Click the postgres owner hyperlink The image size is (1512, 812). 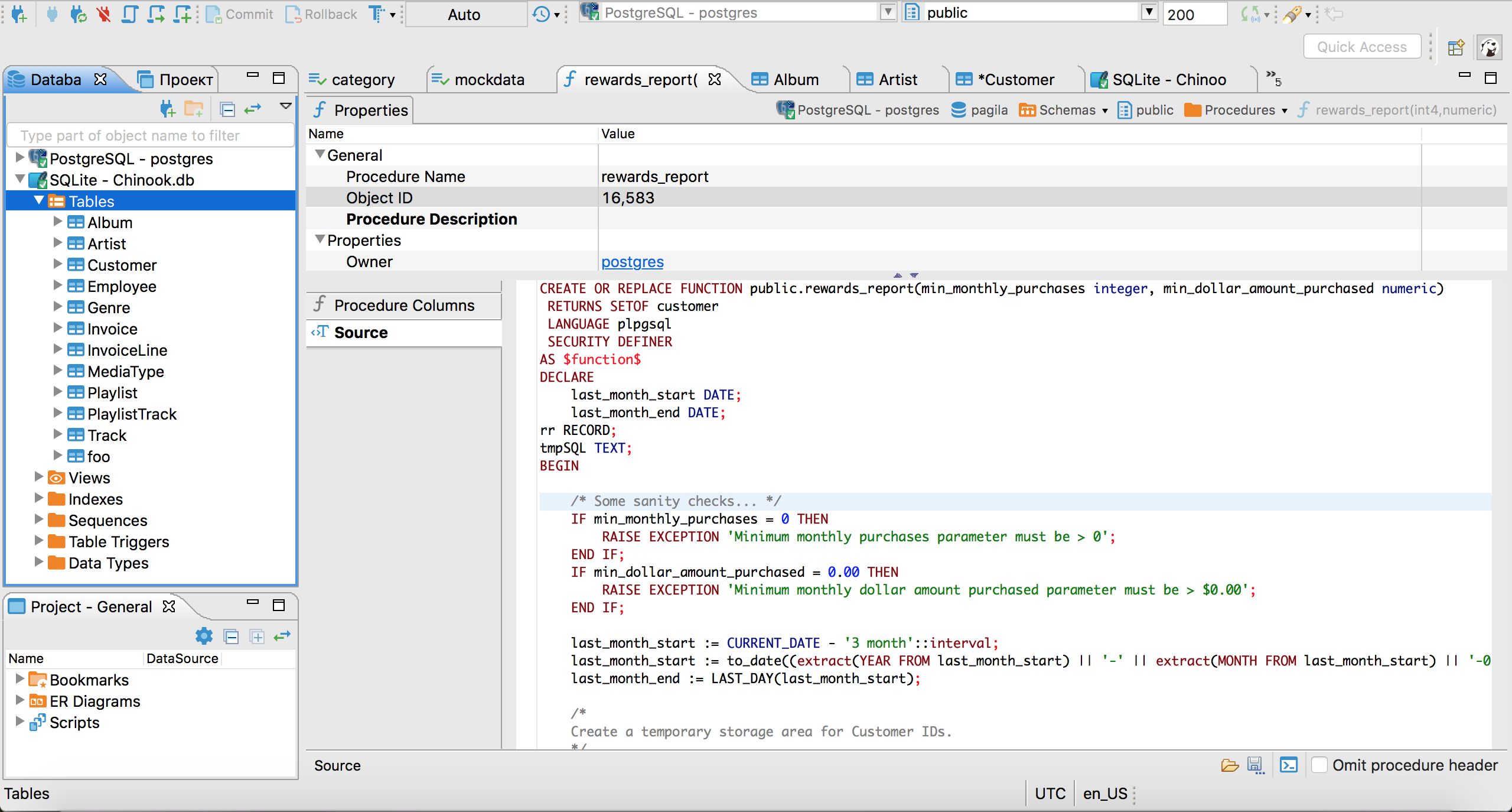coord(632,262)
